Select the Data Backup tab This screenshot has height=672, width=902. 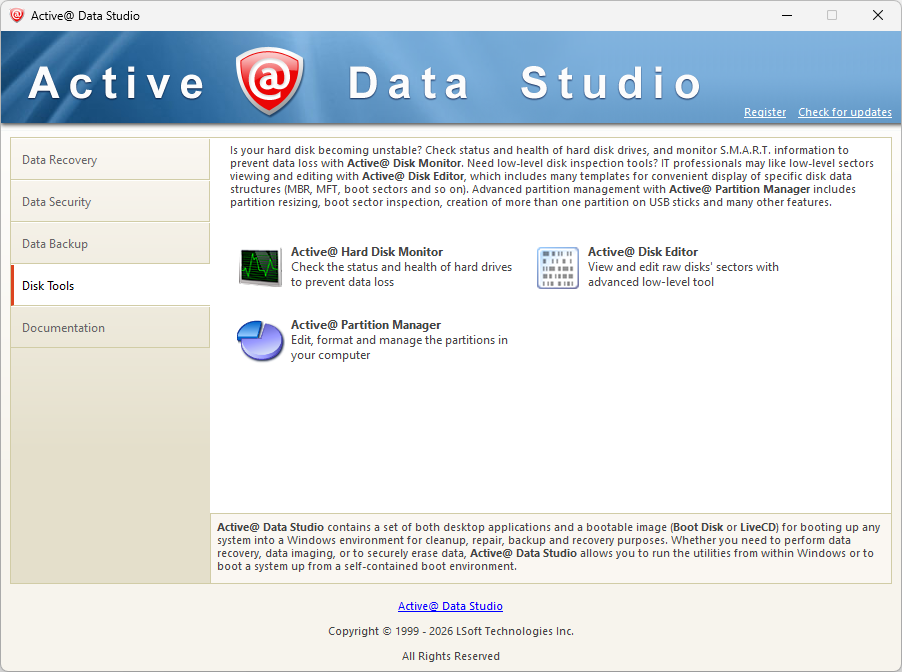110,243
